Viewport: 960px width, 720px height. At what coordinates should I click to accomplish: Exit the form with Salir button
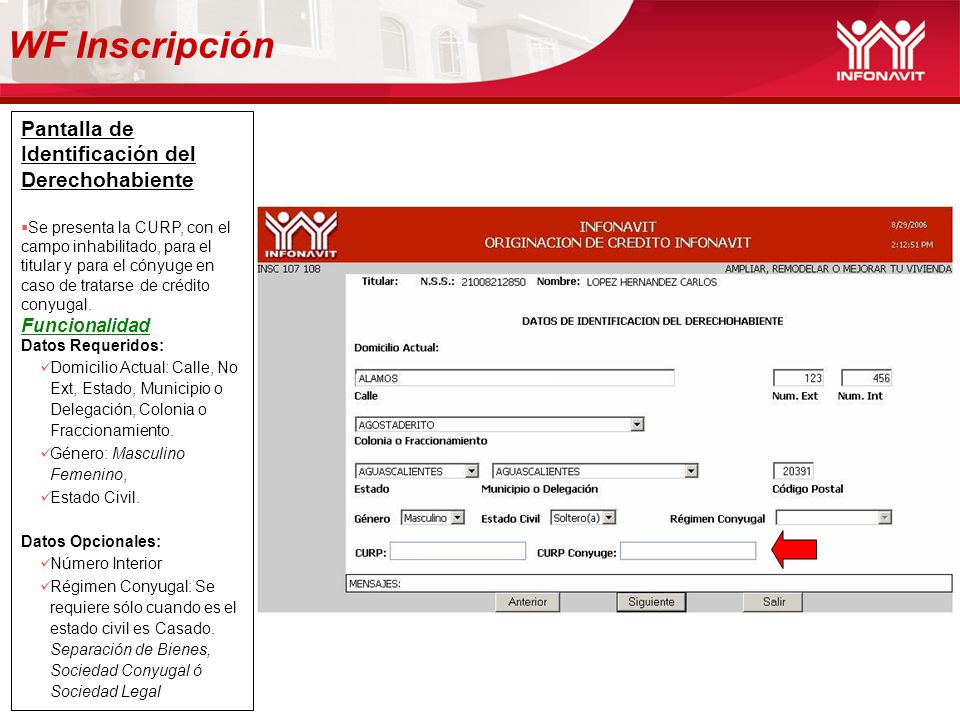[x=773, y=602]
